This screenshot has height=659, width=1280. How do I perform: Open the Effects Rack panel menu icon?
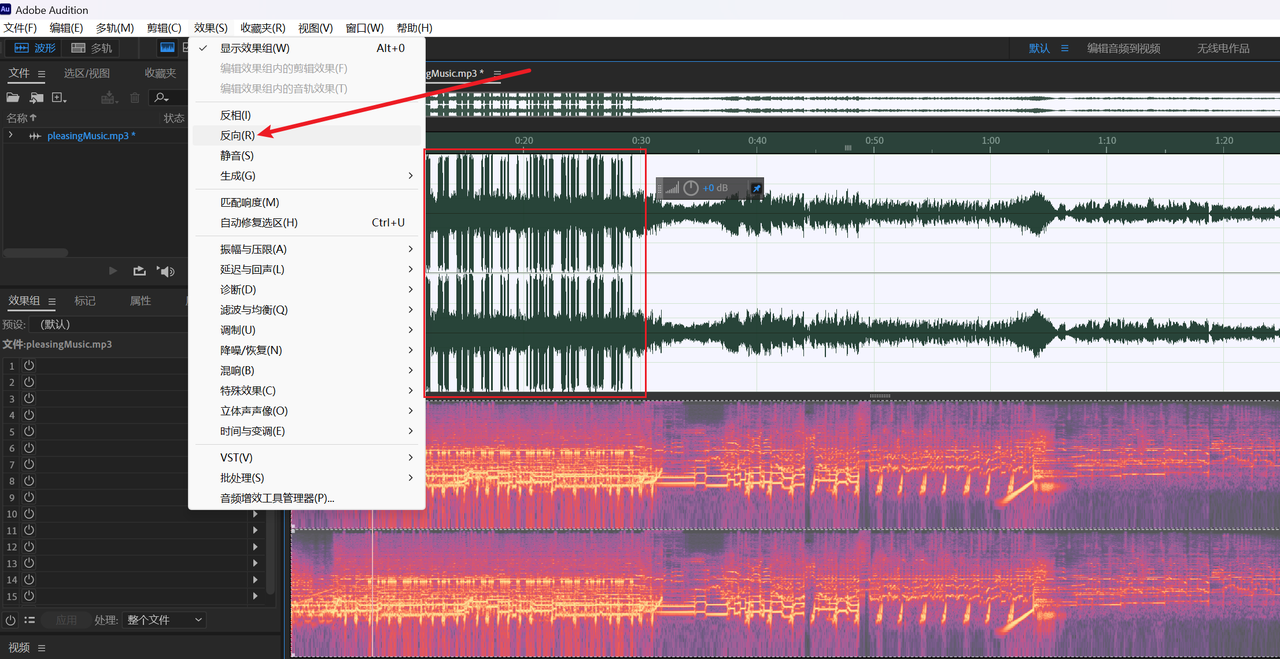tap(52, 301)
